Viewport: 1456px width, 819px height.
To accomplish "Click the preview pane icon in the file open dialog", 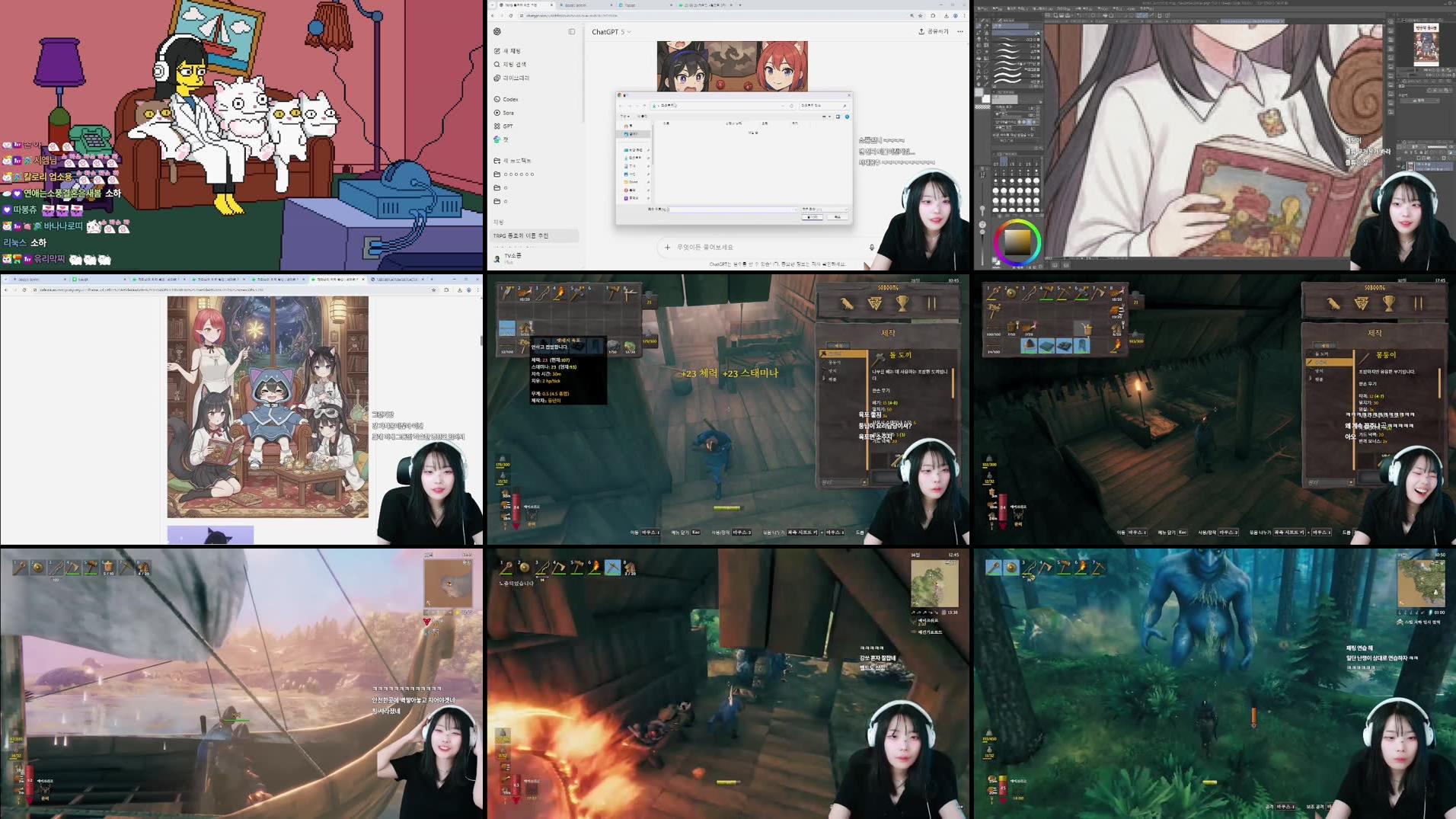I will pyautogui.click(x=838, y=117).
